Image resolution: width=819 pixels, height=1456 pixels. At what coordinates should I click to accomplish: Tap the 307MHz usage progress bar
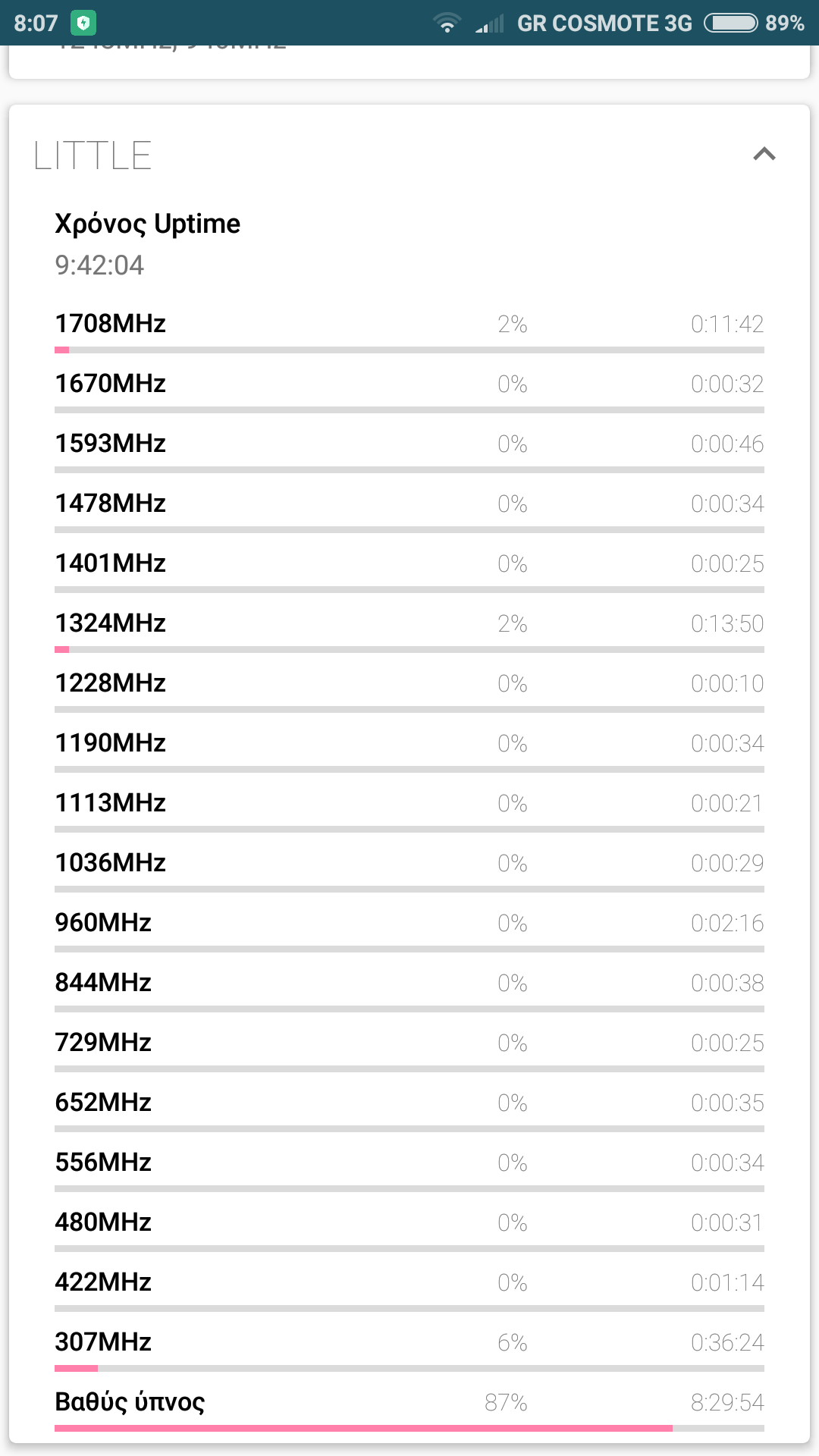409,1368
